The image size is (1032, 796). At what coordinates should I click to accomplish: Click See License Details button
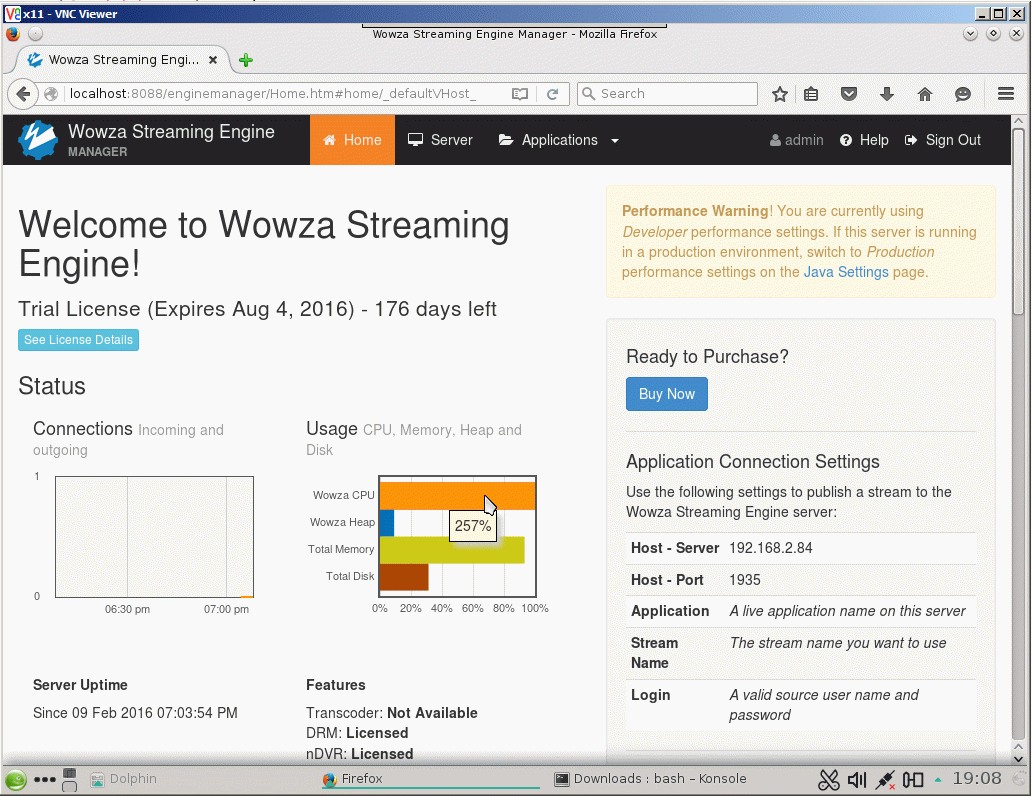(x=78, y=340)
